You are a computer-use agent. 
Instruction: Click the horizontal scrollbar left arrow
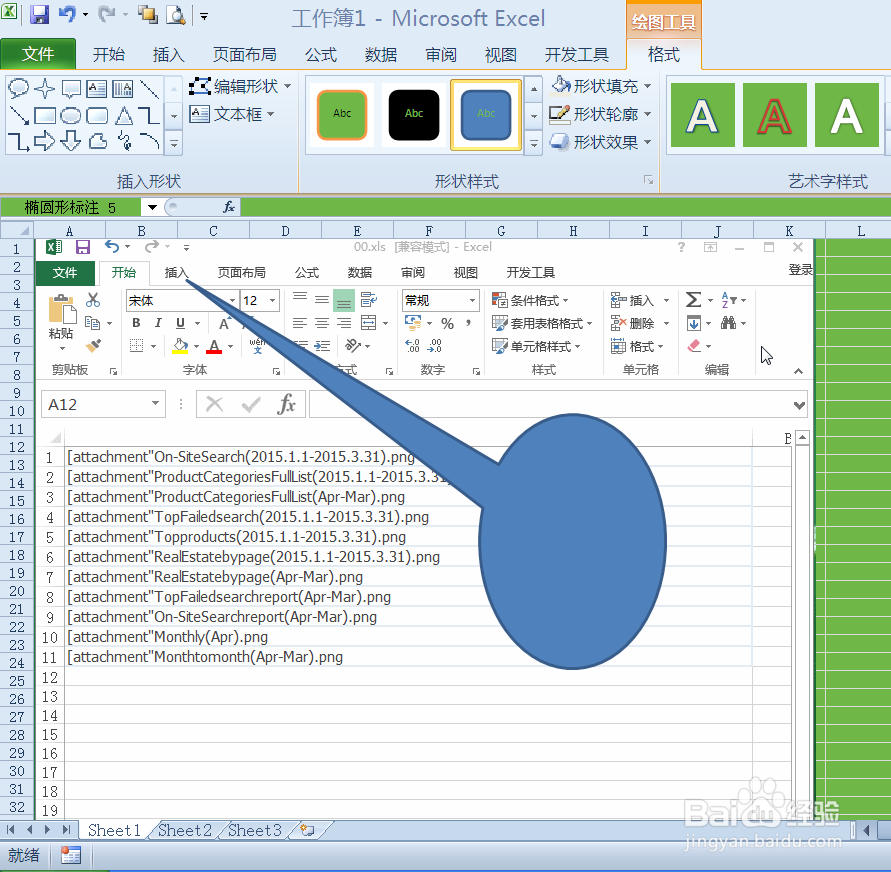click(865, 830)
